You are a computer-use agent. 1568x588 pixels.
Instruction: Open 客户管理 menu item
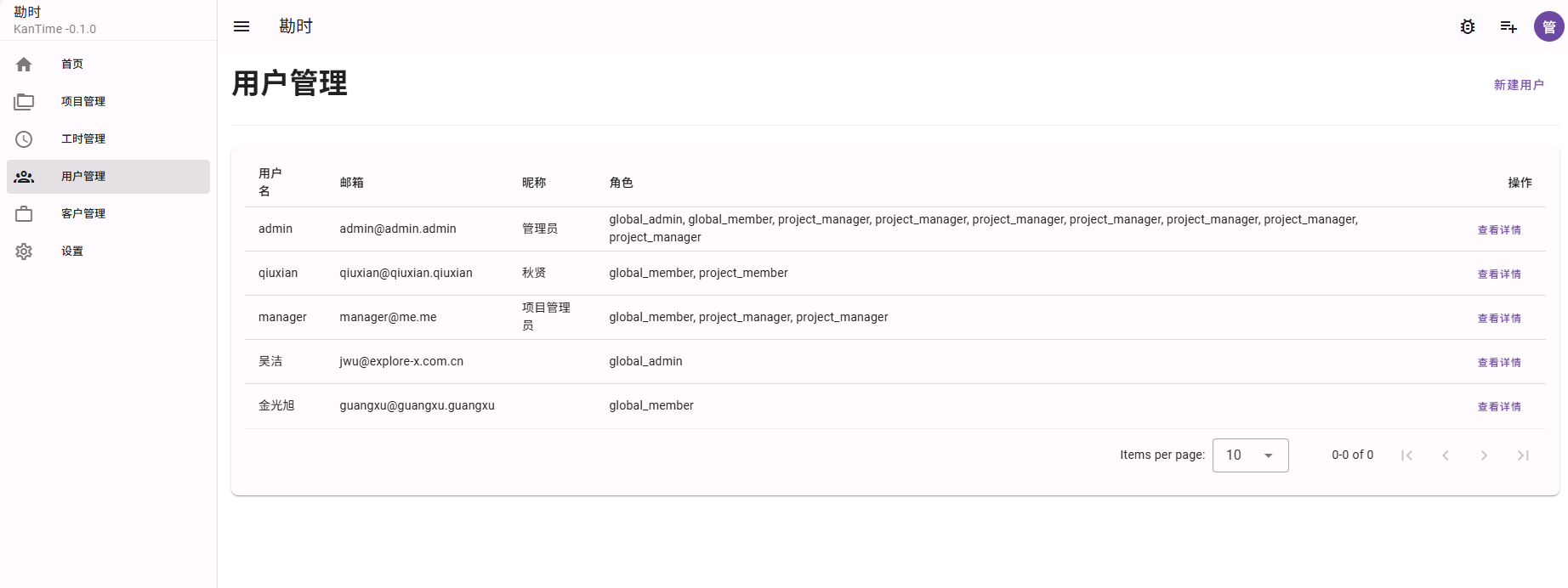click(108, 213)
